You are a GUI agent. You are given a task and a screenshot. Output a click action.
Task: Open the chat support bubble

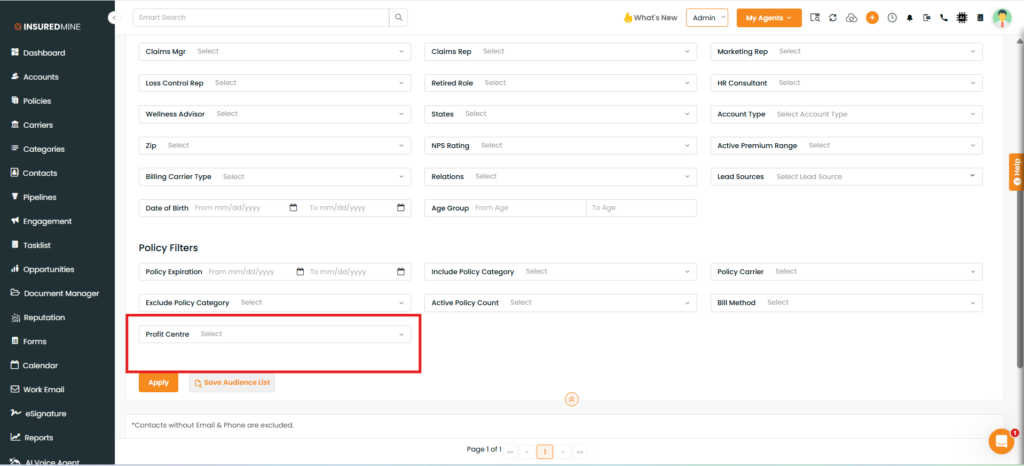tap(1001, 441)
